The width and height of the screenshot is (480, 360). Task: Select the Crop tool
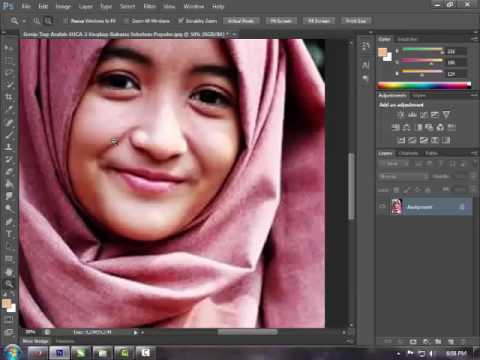[9, 97]
